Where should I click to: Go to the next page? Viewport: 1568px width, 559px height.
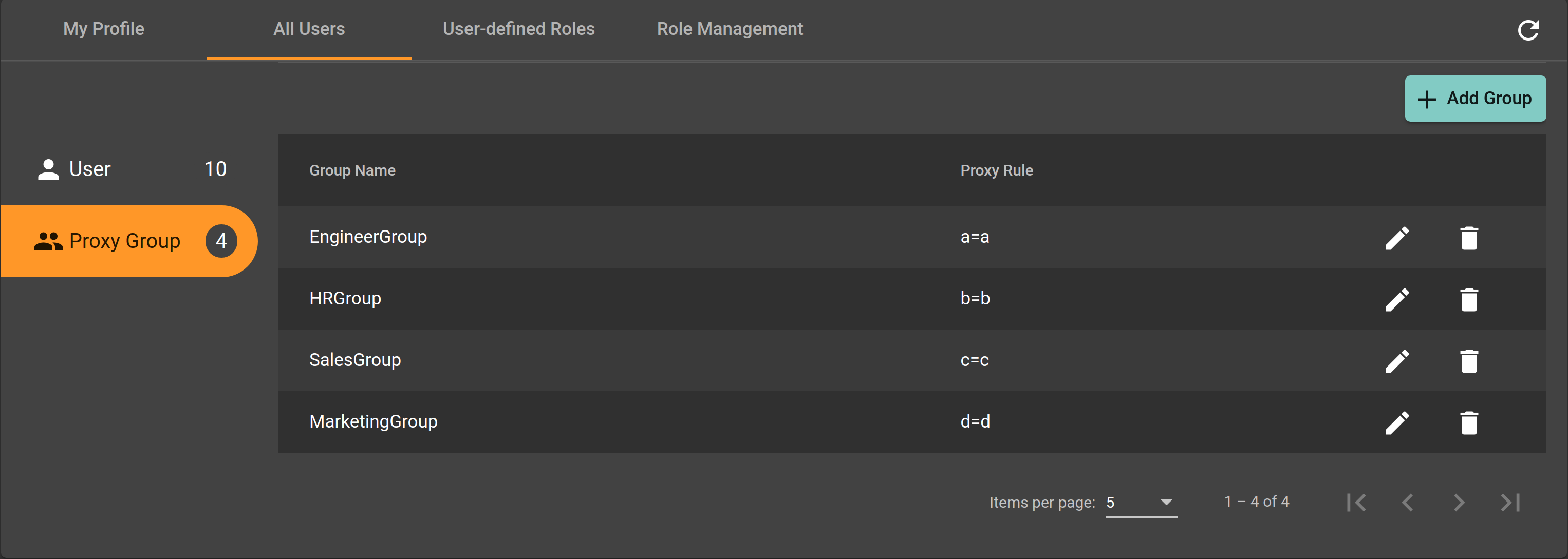(x=1459, y=503)
